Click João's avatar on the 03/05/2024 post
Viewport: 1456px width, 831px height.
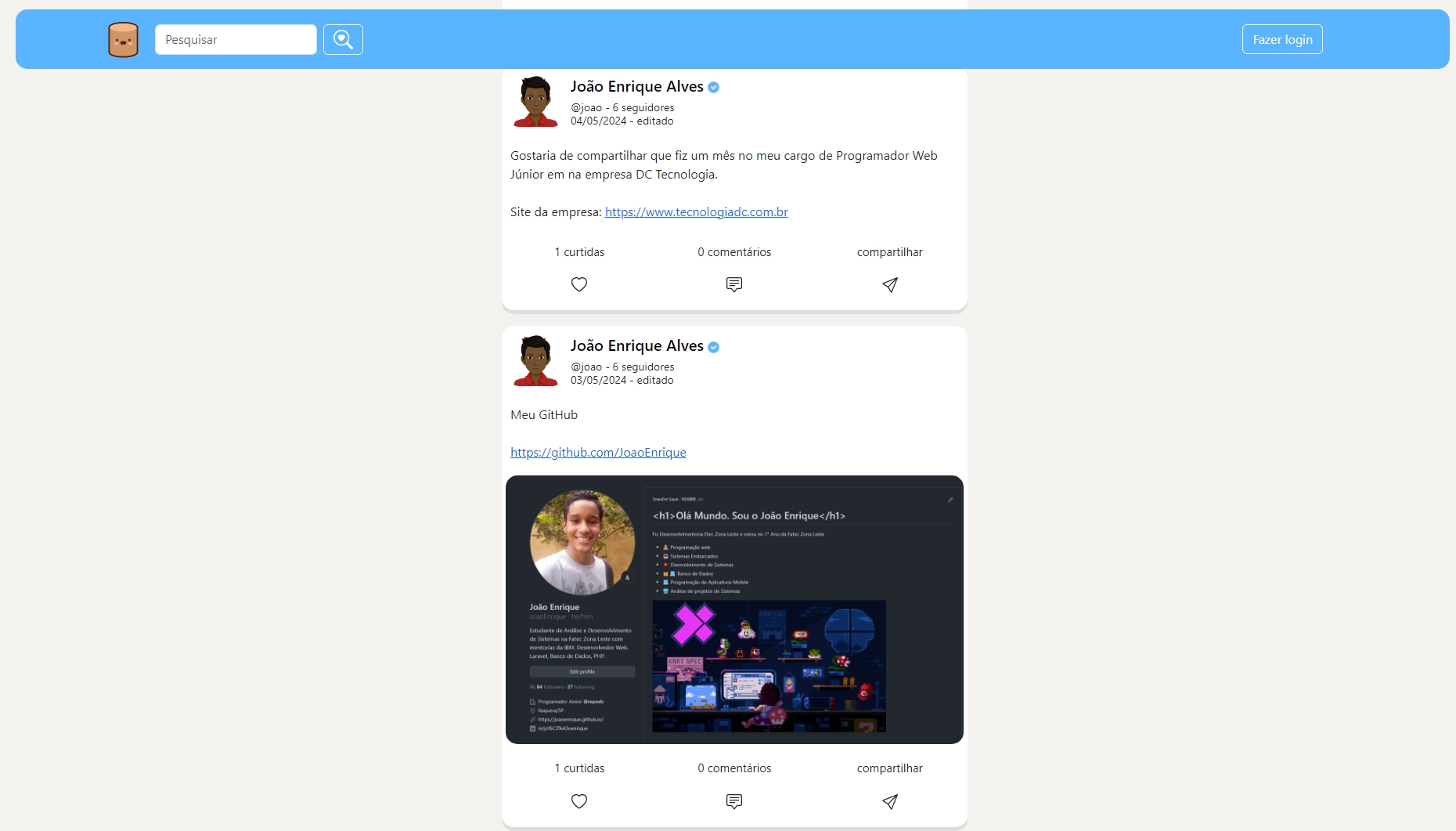click(535, 361)
